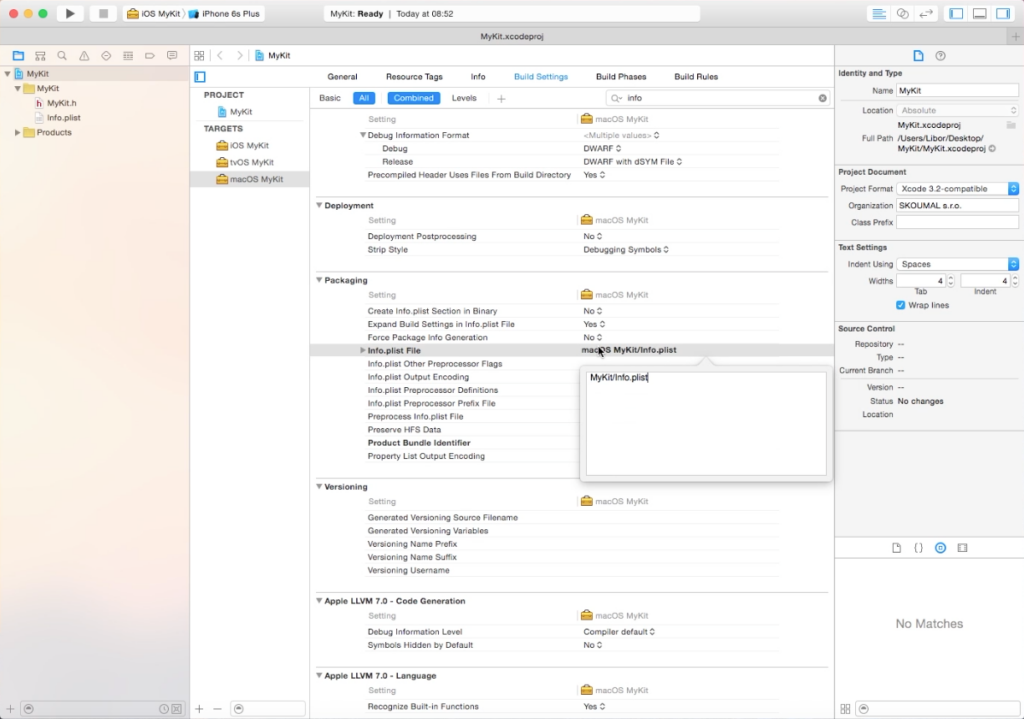1024x719 pixels.
Task: Switch to Levels view
Action: 464,98
